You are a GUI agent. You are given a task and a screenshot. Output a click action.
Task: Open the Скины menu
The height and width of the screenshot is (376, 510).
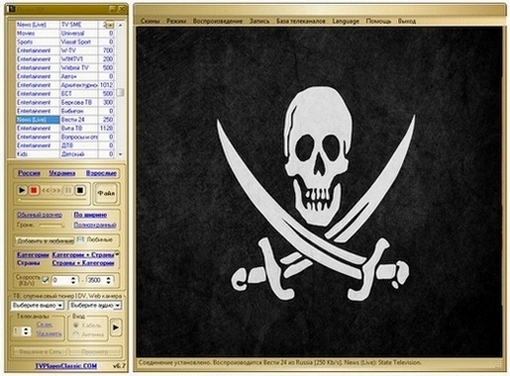coord(150,21)
